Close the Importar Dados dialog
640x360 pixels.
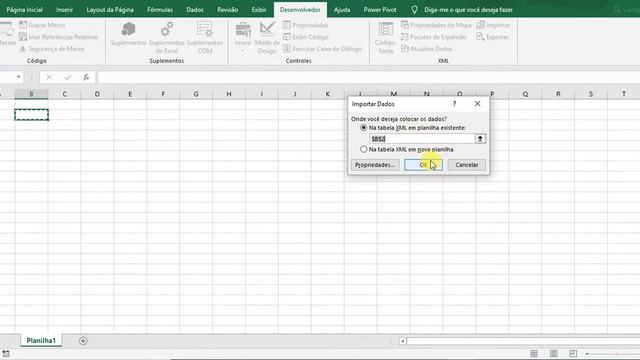[x=477, y=104]
